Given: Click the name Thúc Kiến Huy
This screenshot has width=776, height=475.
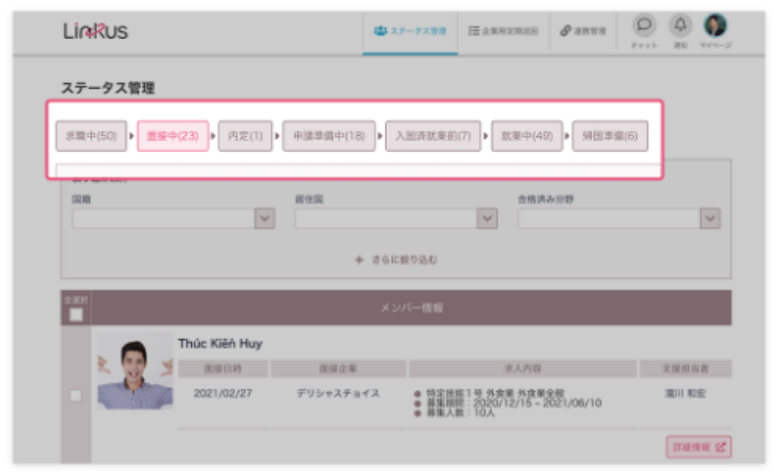Looking at the screenshot, I should click(220, 343).
